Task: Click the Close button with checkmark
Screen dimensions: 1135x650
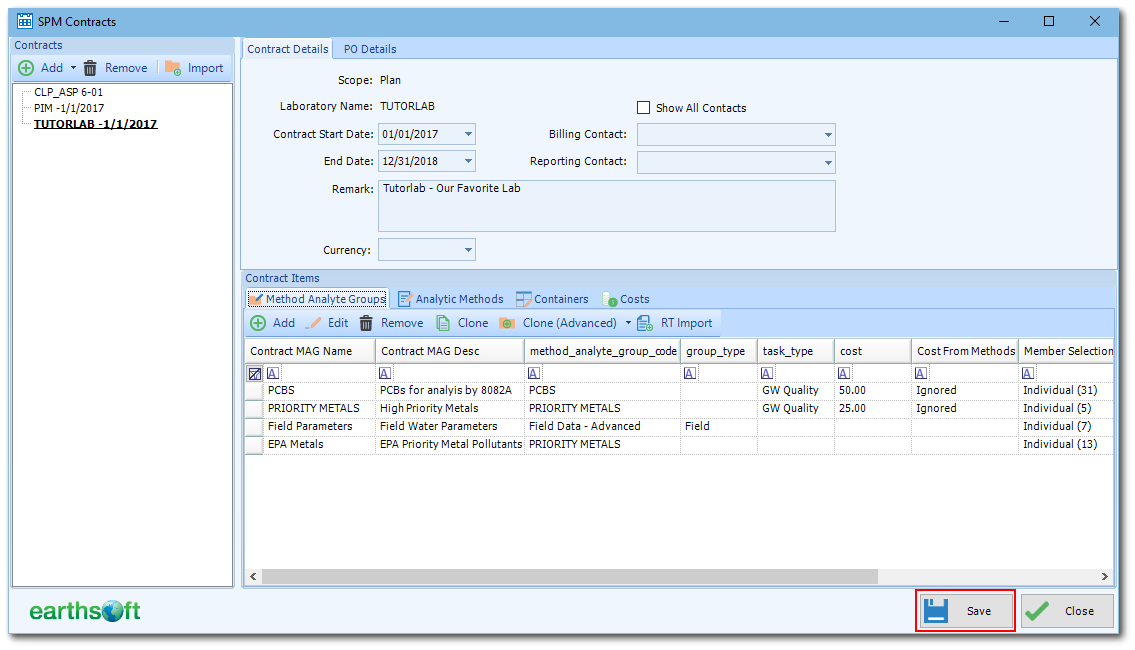Action: (1067, 611)
